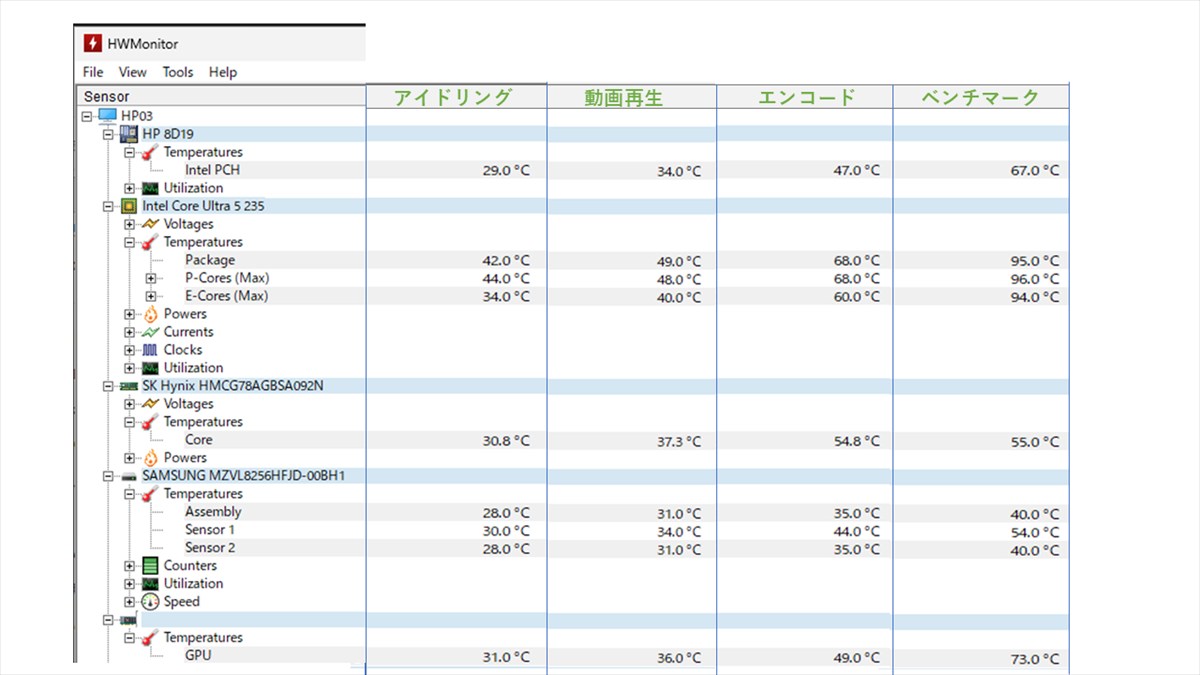Click the Speed gauge icon under SAMSUNG drive
Viewport: 1200px width, 675px height.
(150, 602)
